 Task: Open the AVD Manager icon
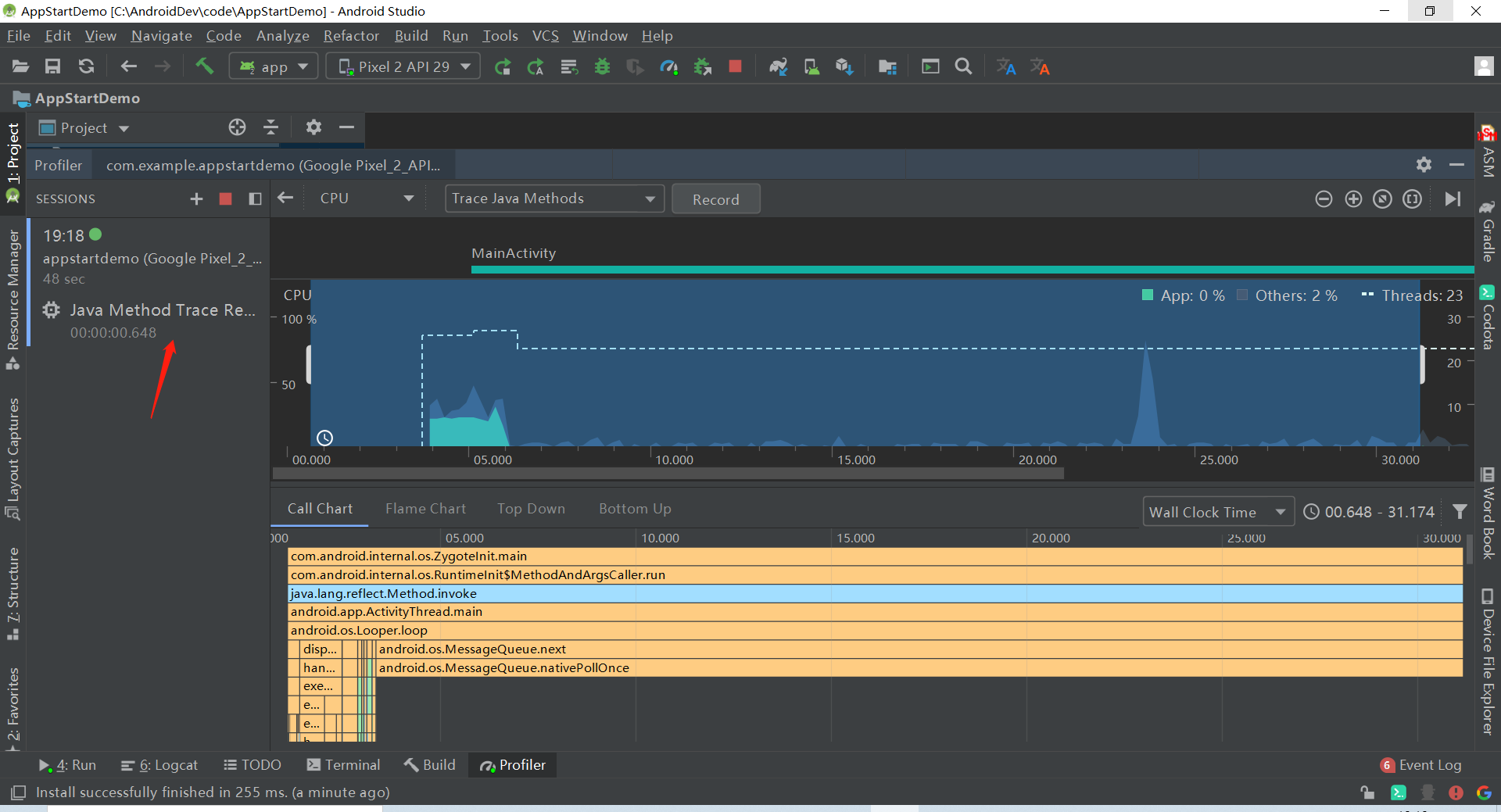pos(811,67)
